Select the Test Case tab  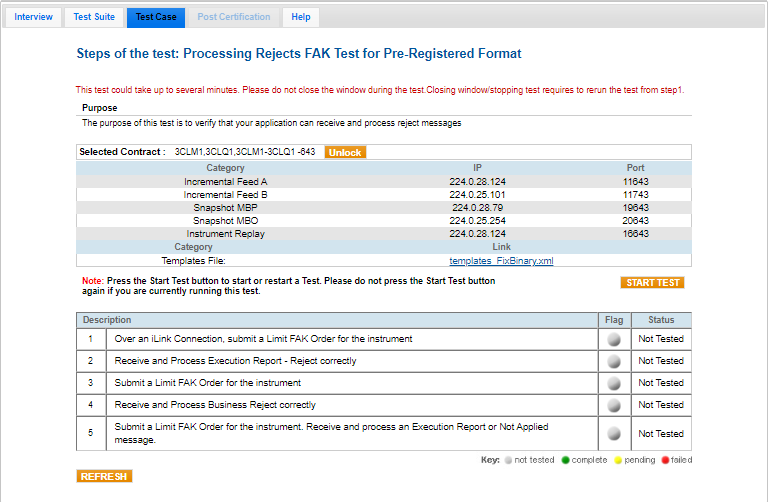[x=155, y=17]
